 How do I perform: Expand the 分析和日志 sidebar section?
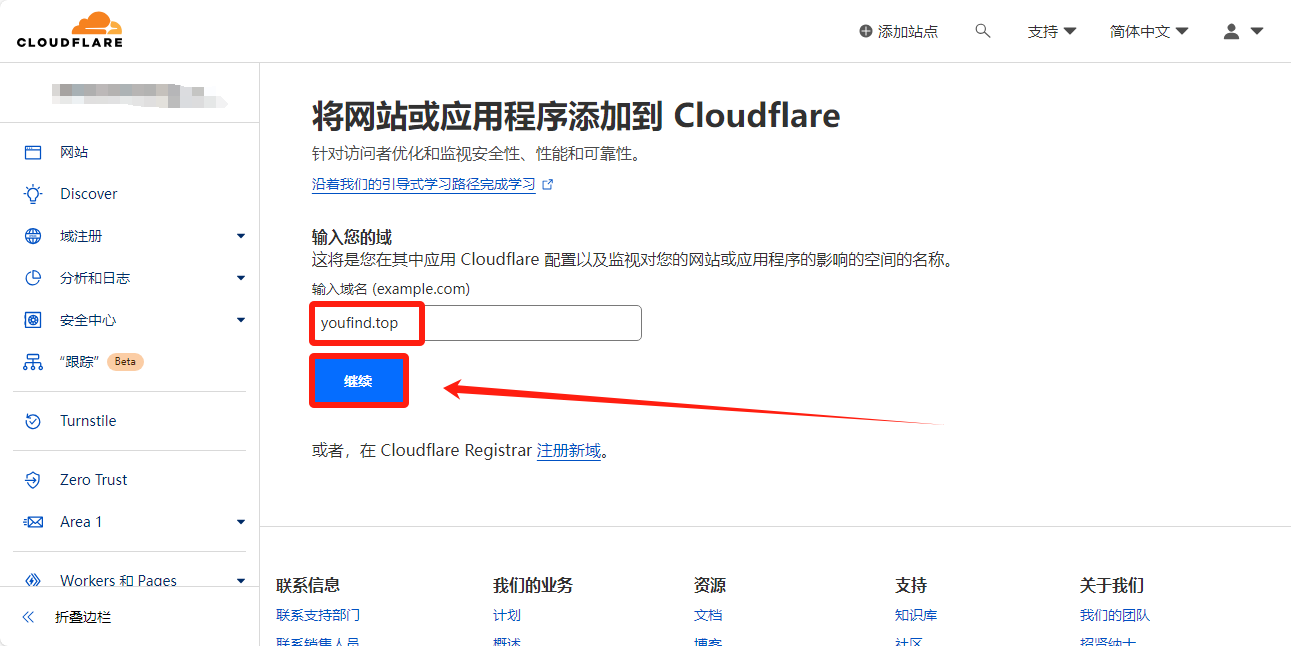(241, 278)
